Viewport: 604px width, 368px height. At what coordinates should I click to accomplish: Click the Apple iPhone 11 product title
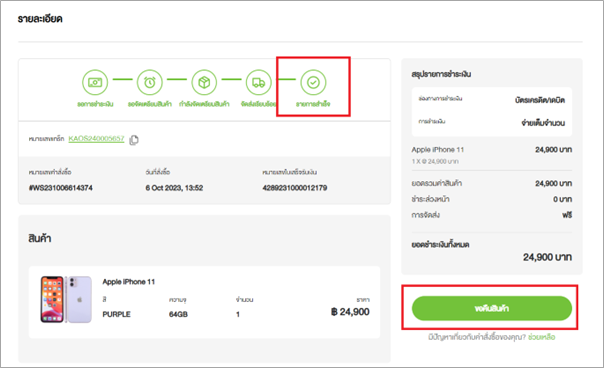click(x=129, y=282)
